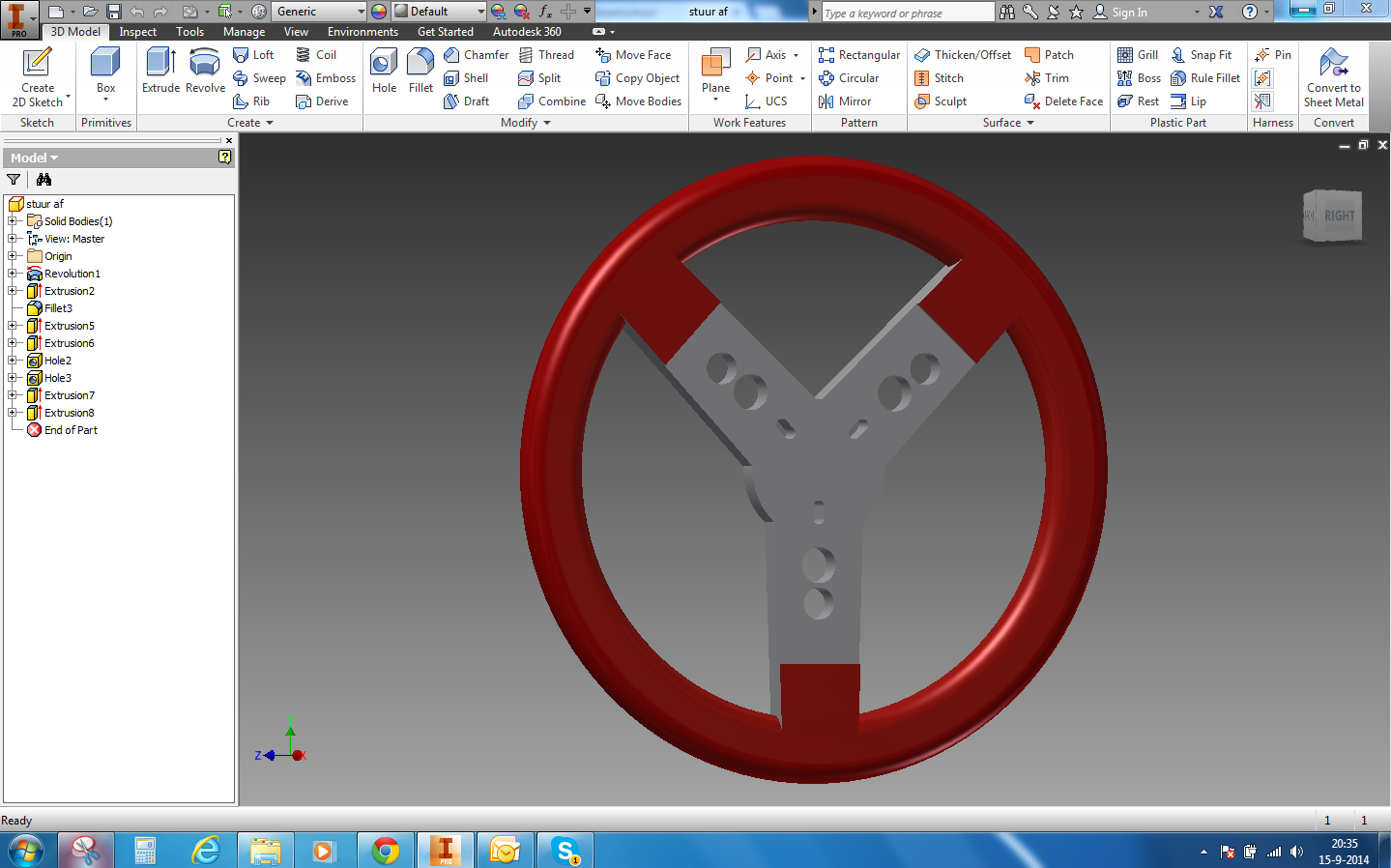The height and width of the screenshot is (868, 1391).
Task: Expand the Extrusion2 feature node
Action: [13, 291]
